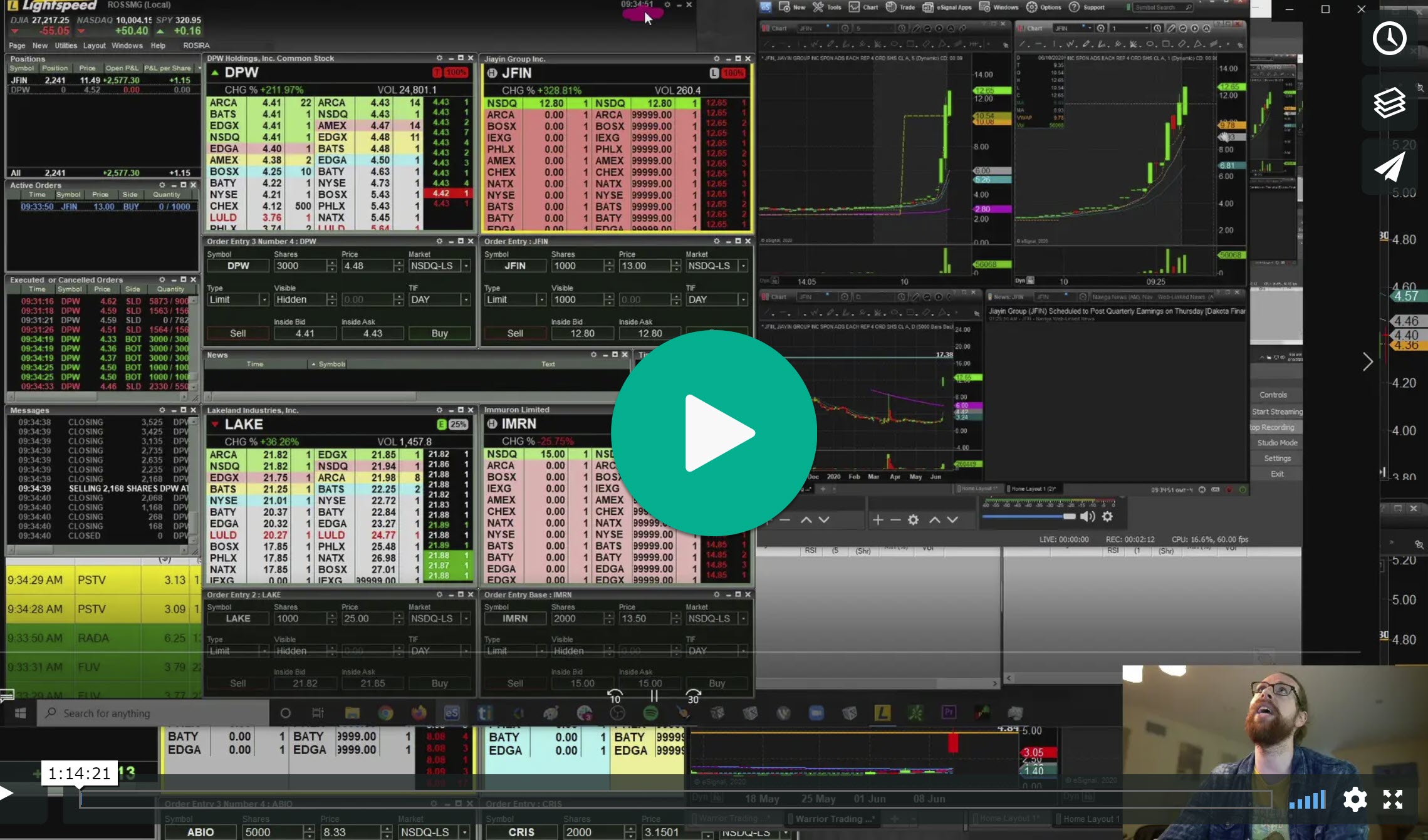Expand DPW Market NSDQ-LS dropdown
1428x840 pixels.
(x=466, y=266)
